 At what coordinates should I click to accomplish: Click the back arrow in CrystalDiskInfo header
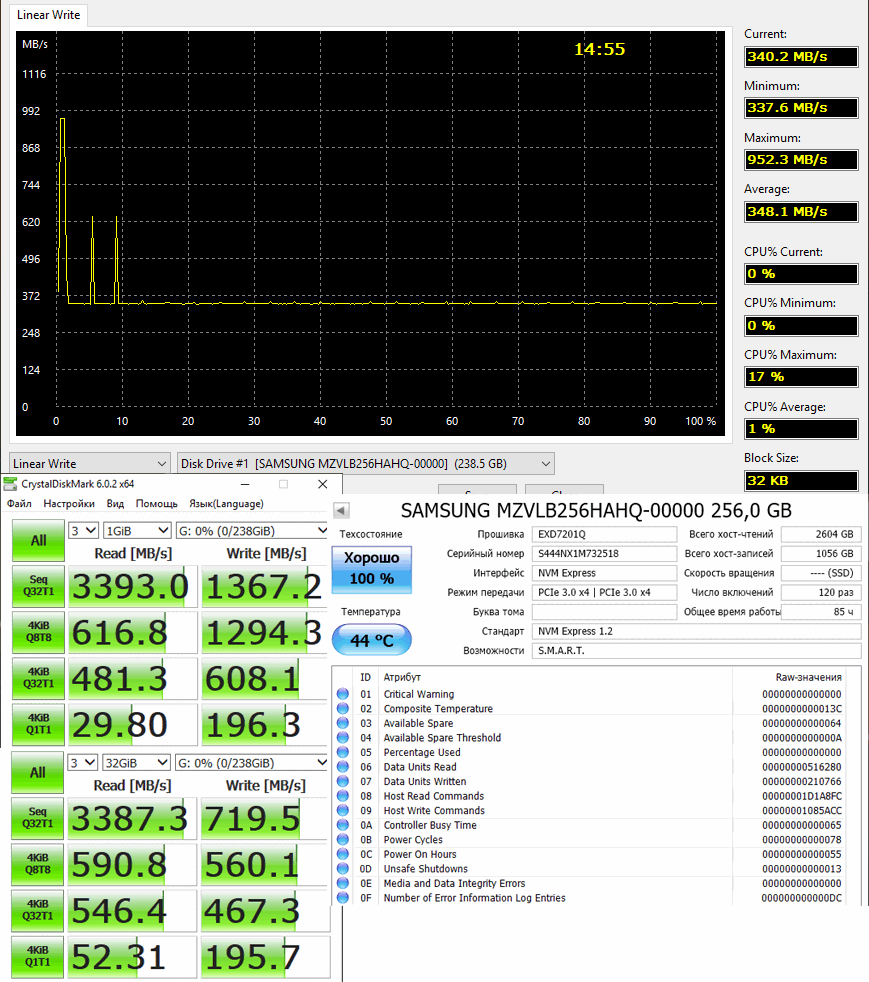point(341,510)
